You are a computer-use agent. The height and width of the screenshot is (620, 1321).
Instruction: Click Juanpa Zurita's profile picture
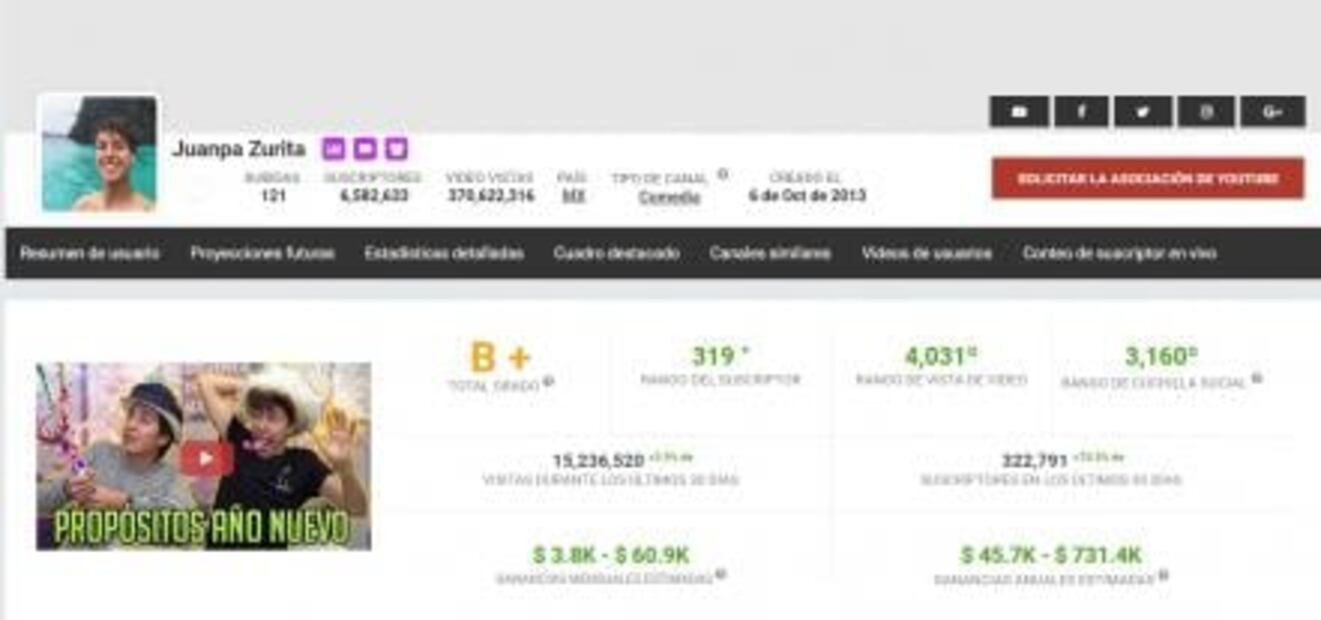(x=99, y=153)
